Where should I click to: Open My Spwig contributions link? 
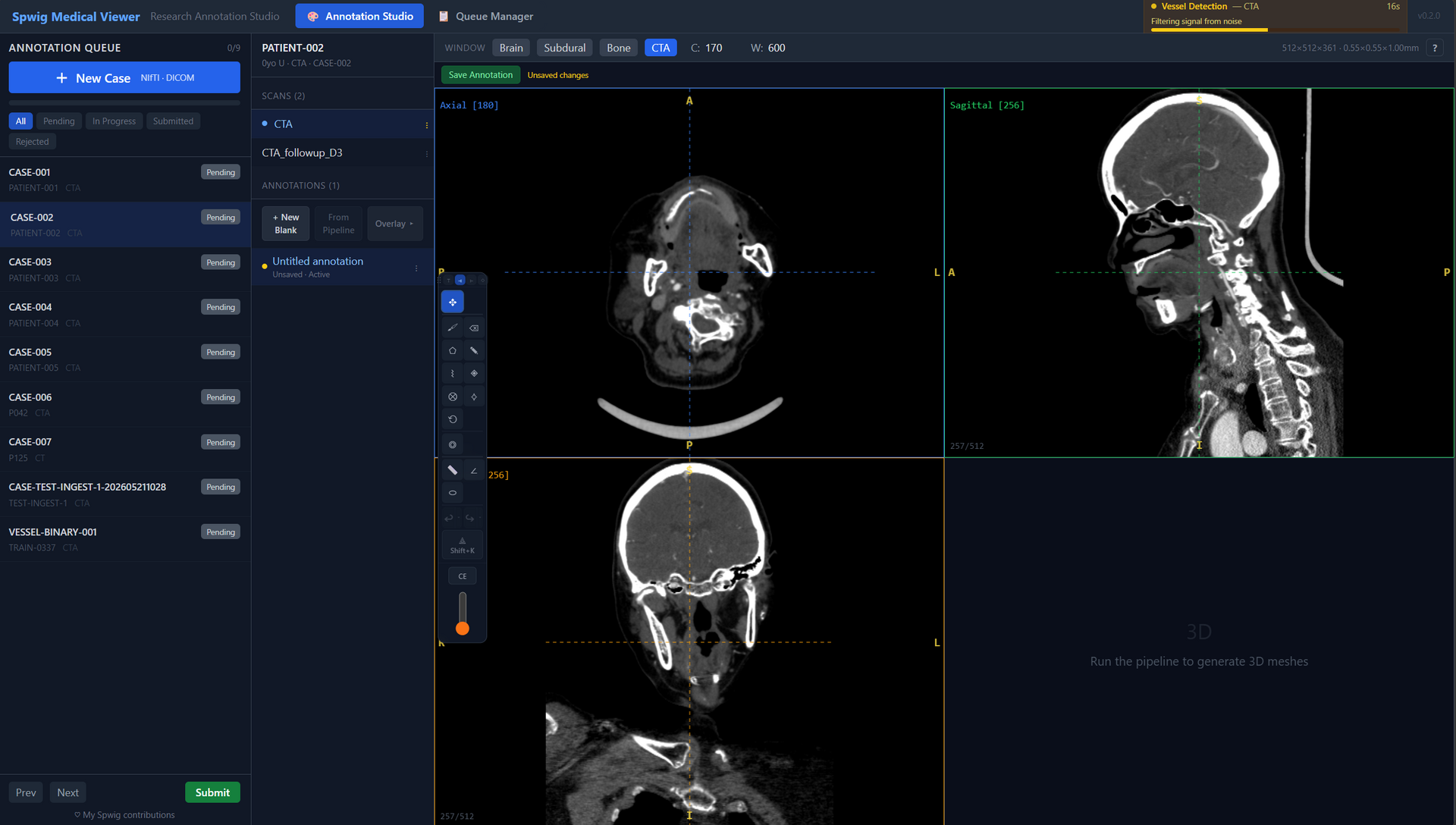point(124,815)
